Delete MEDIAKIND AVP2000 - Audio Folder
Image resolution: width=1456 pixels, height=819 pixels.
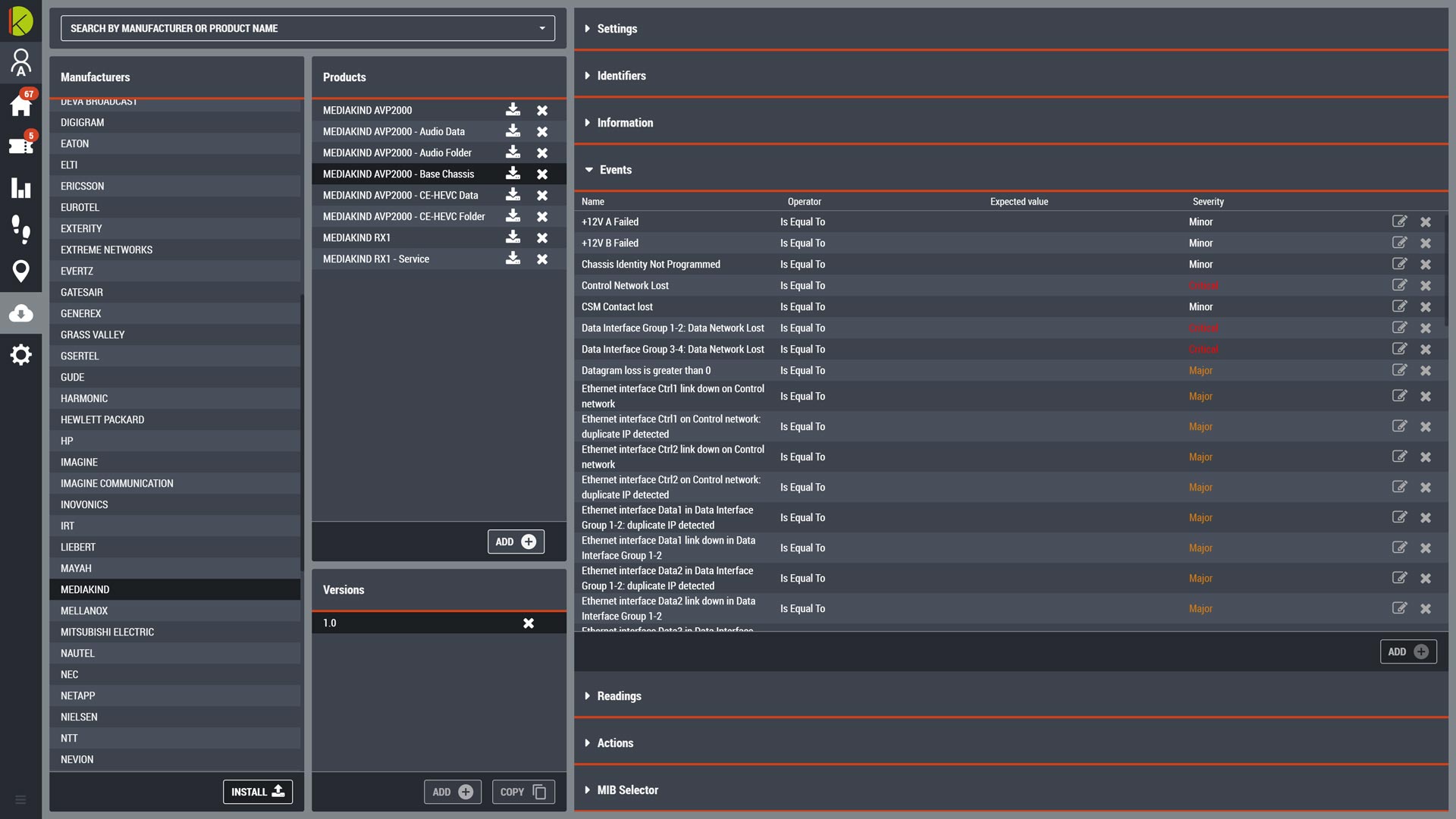542,153
